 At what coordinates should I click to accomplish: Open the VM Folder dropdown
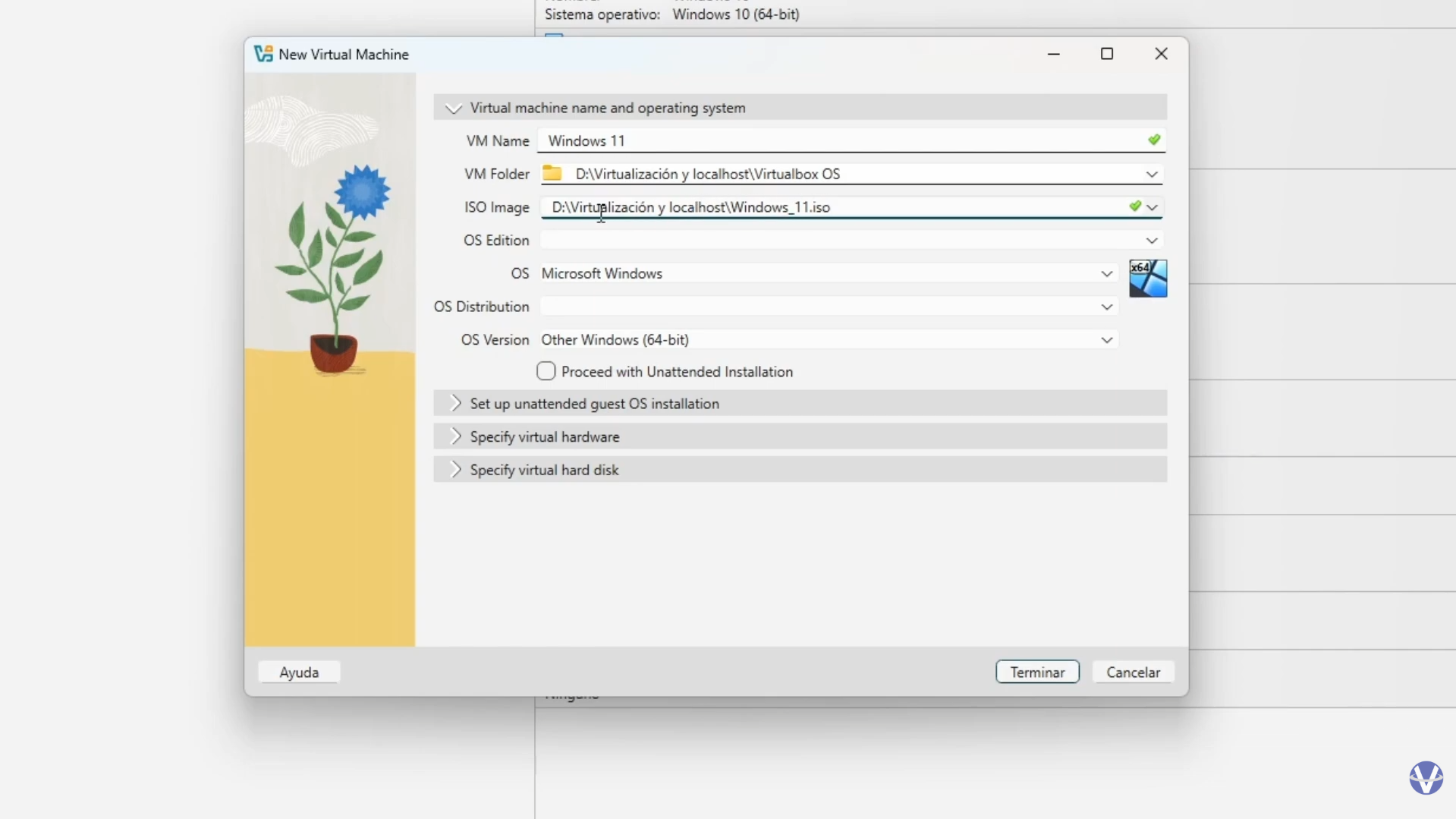tap(1152, 175)
